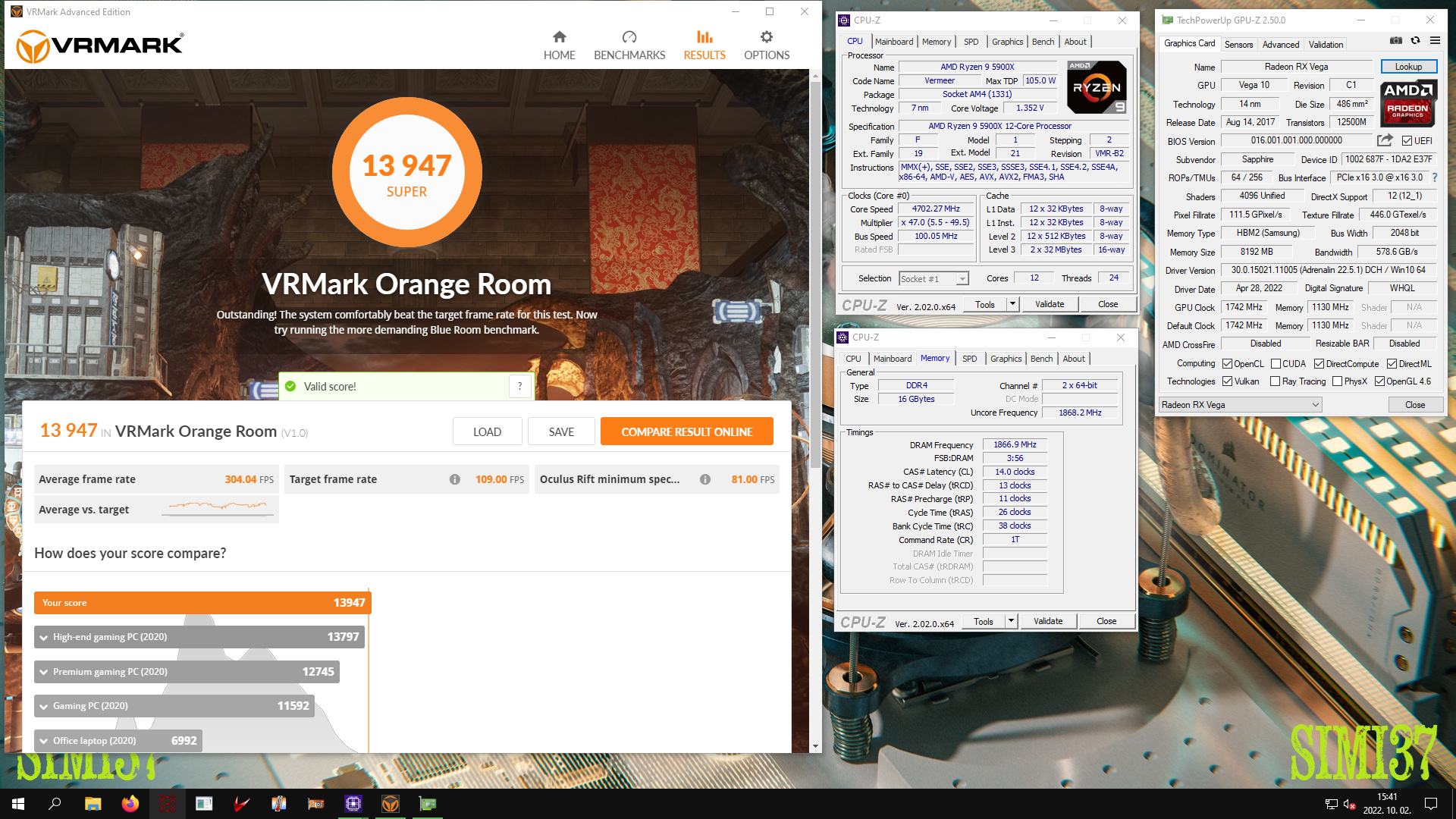Click Close button in GPU-Z window
The height and width of the screenshot is (819, 1456).
coord(1414,405)
